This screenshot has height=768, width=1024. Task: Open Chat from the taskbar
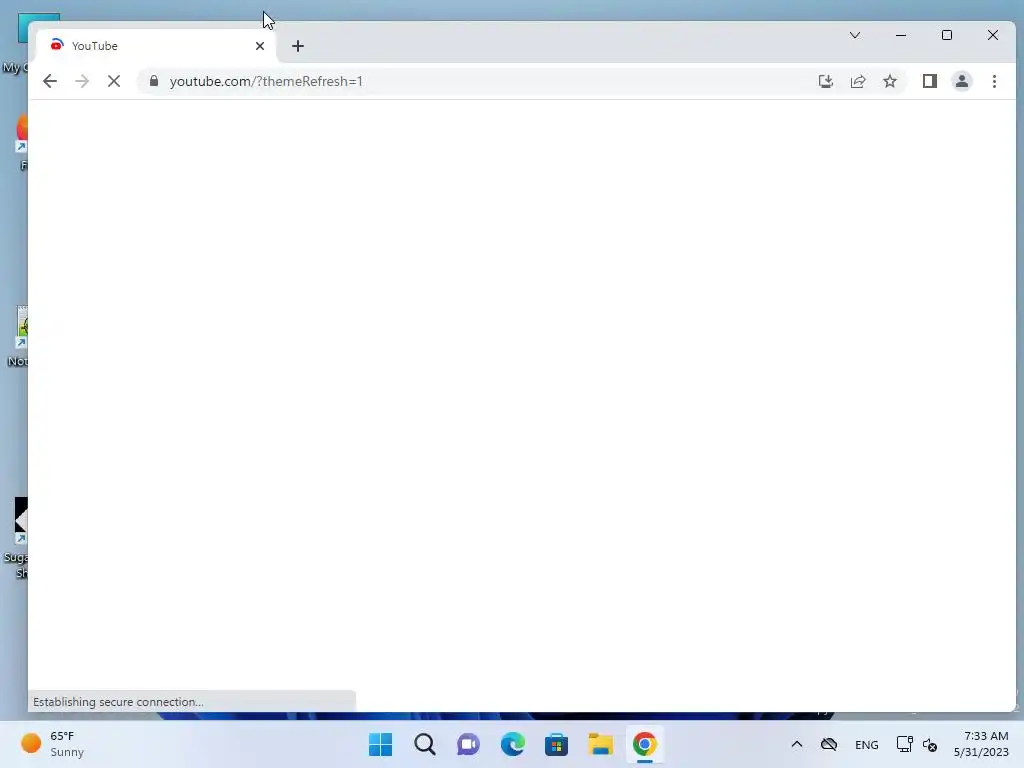point(468,744)
